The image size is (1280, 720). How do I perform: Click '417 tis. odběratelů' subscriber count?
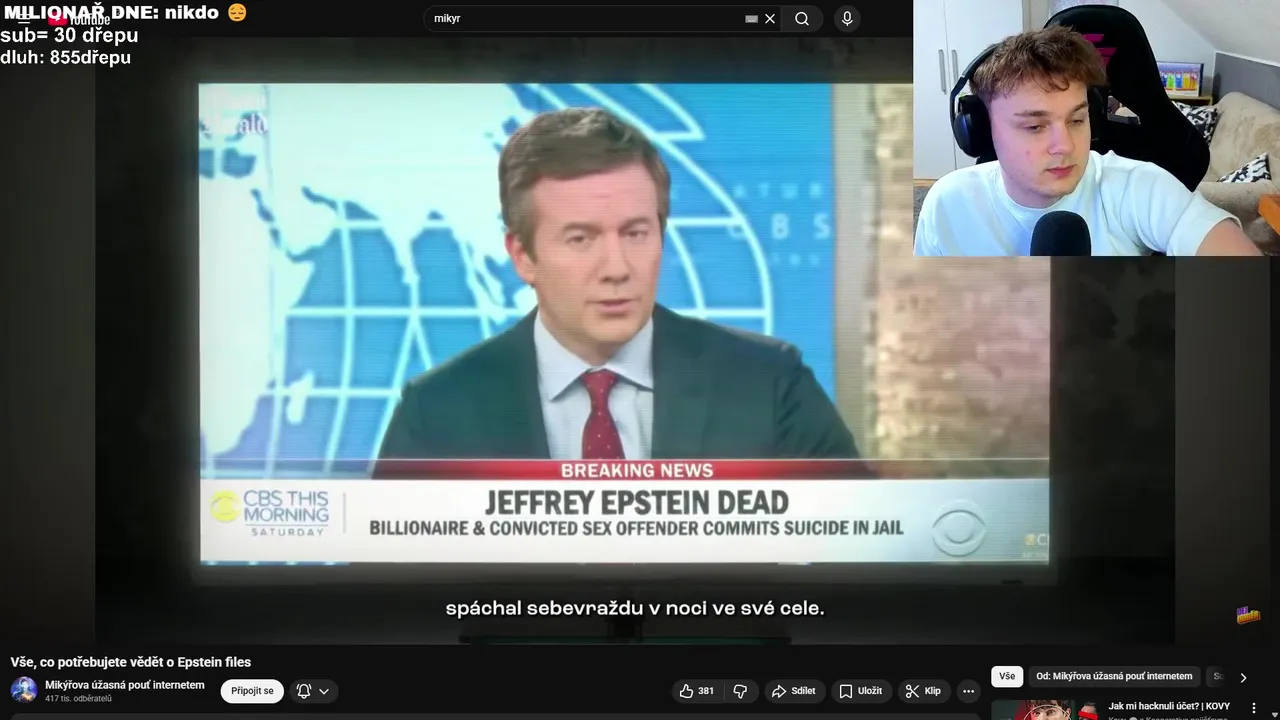click(78, 699)
